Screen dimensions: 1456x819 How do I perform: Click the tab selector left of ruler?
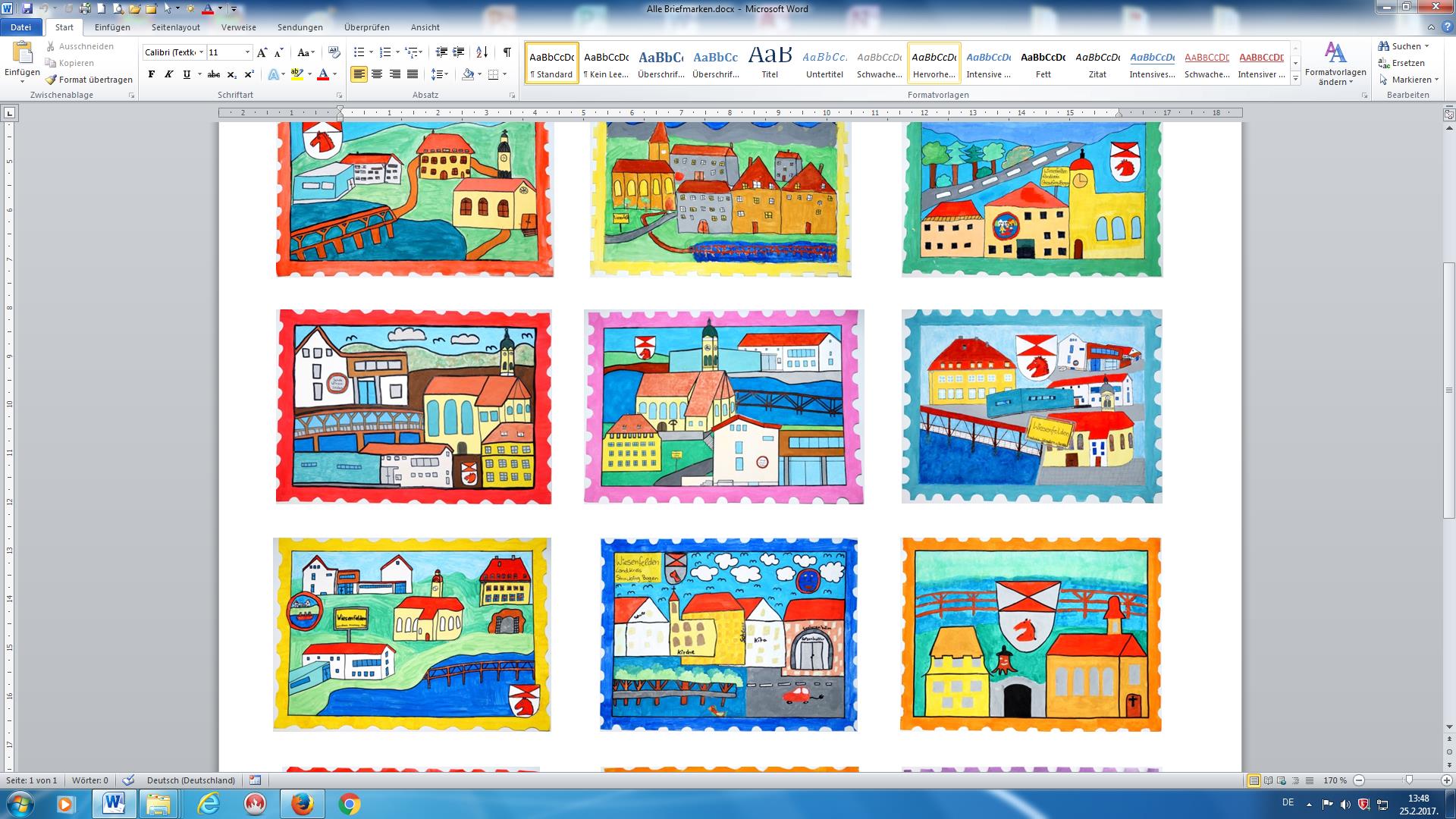pos(9,113)
